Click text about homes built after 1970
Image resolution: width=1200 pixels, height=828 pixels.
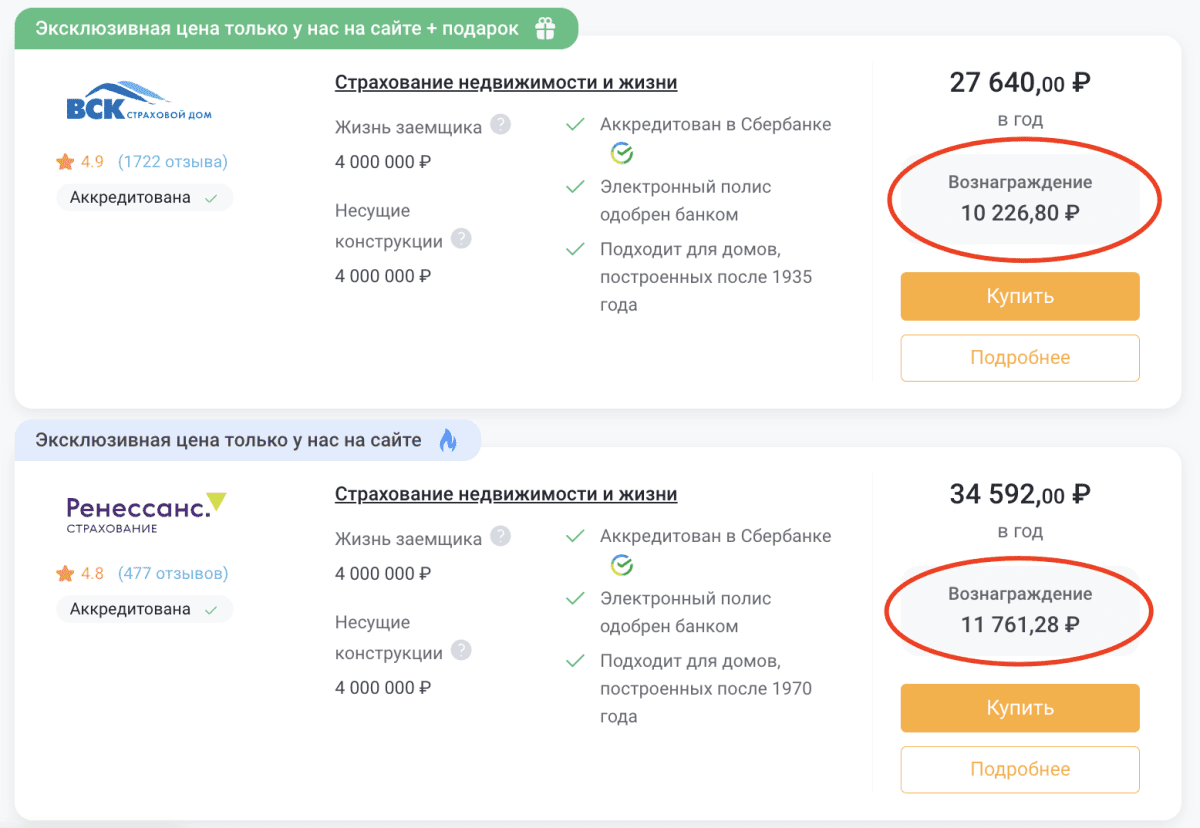pyautogui.click(x=706, y=689)
